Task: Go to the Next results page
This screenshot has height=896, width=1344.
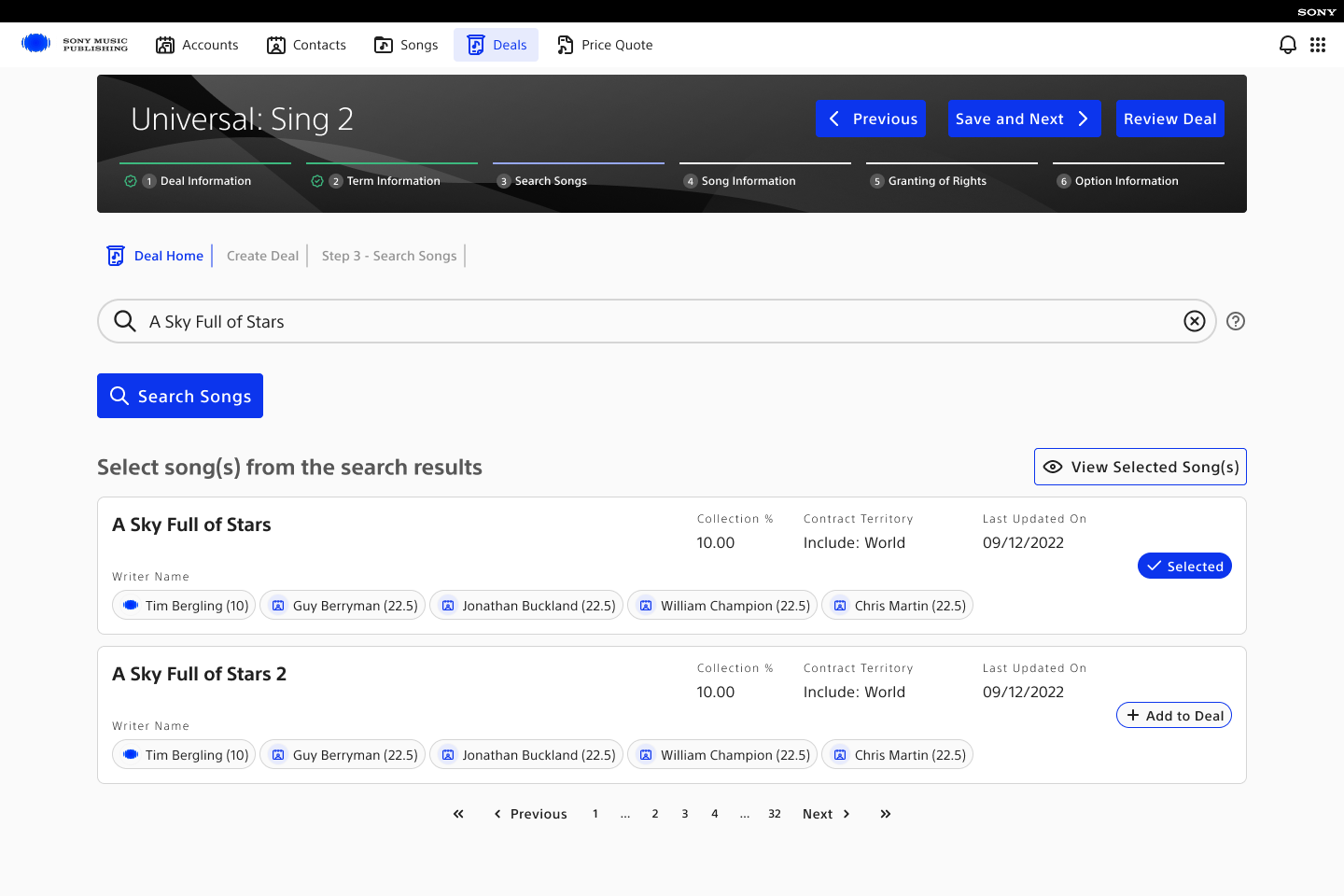Action: tap(827, 814)
